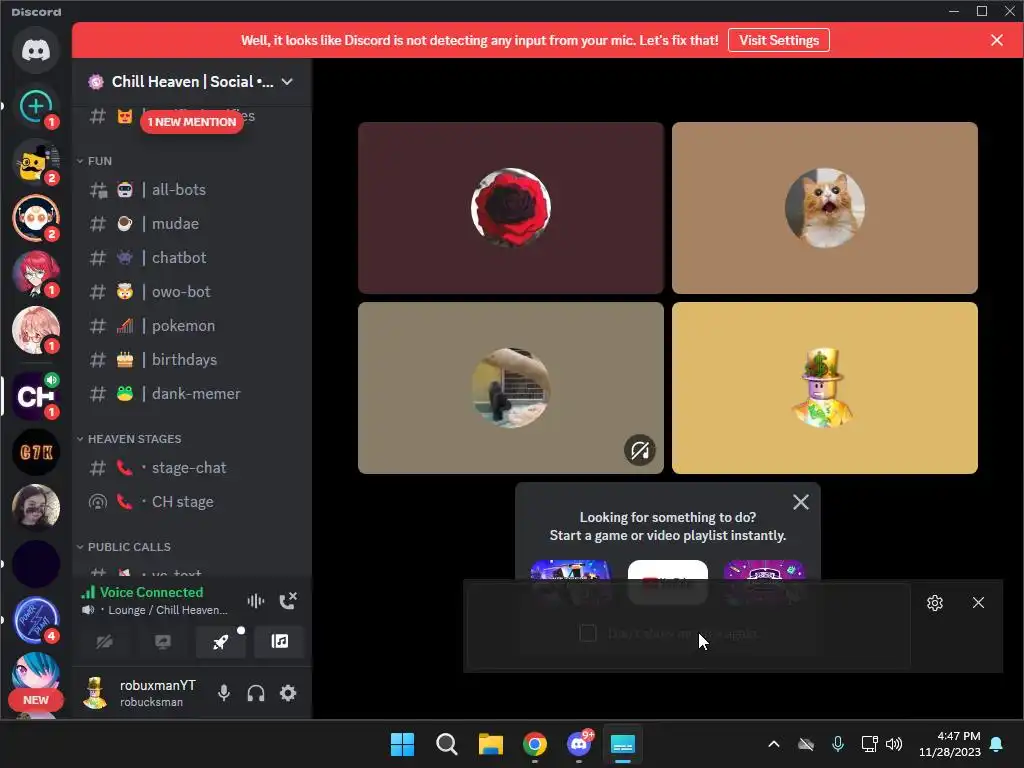Dismiss the red mic warning banner
The width and height of the screenshot is (1024, 768).
(x=997, y=40)
